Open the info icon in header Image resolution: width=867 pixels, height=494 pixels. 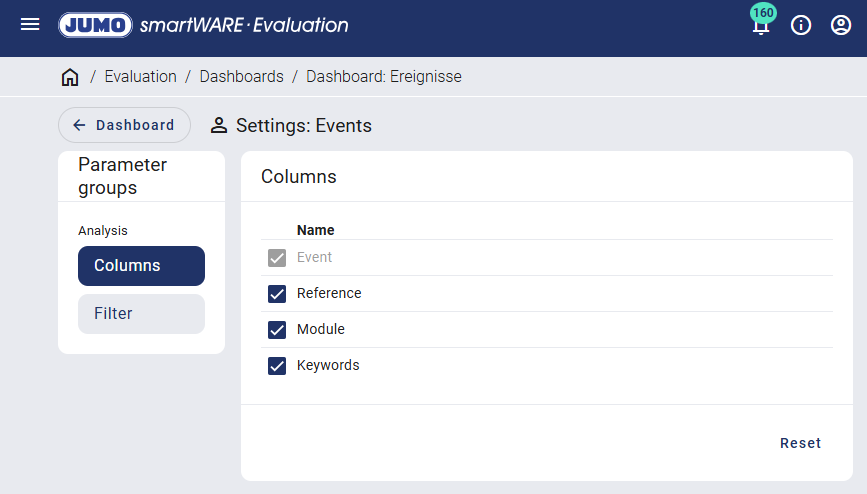[801, 25]
